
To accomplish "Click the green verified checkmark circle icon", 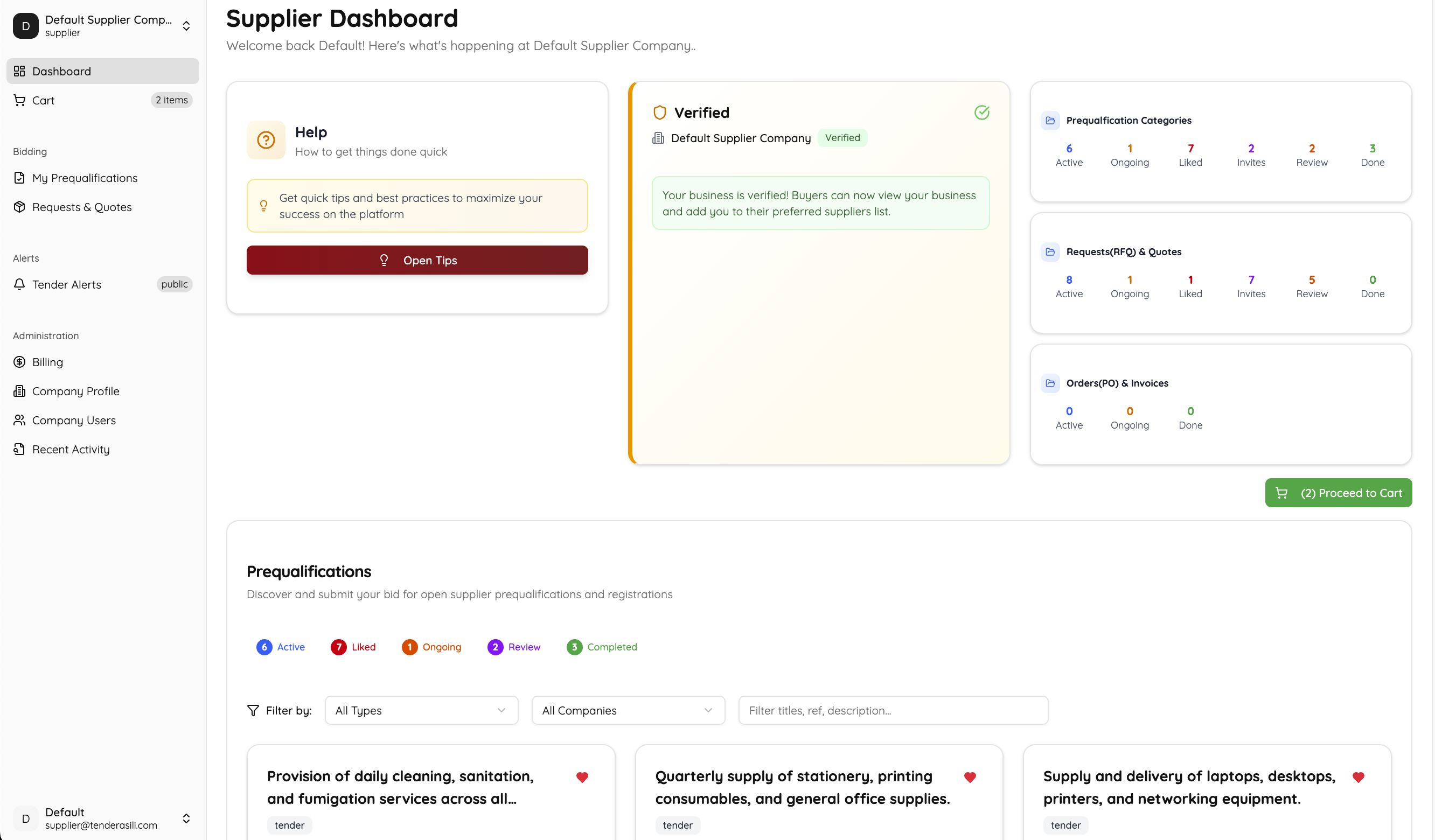I will tap(982, 113).
